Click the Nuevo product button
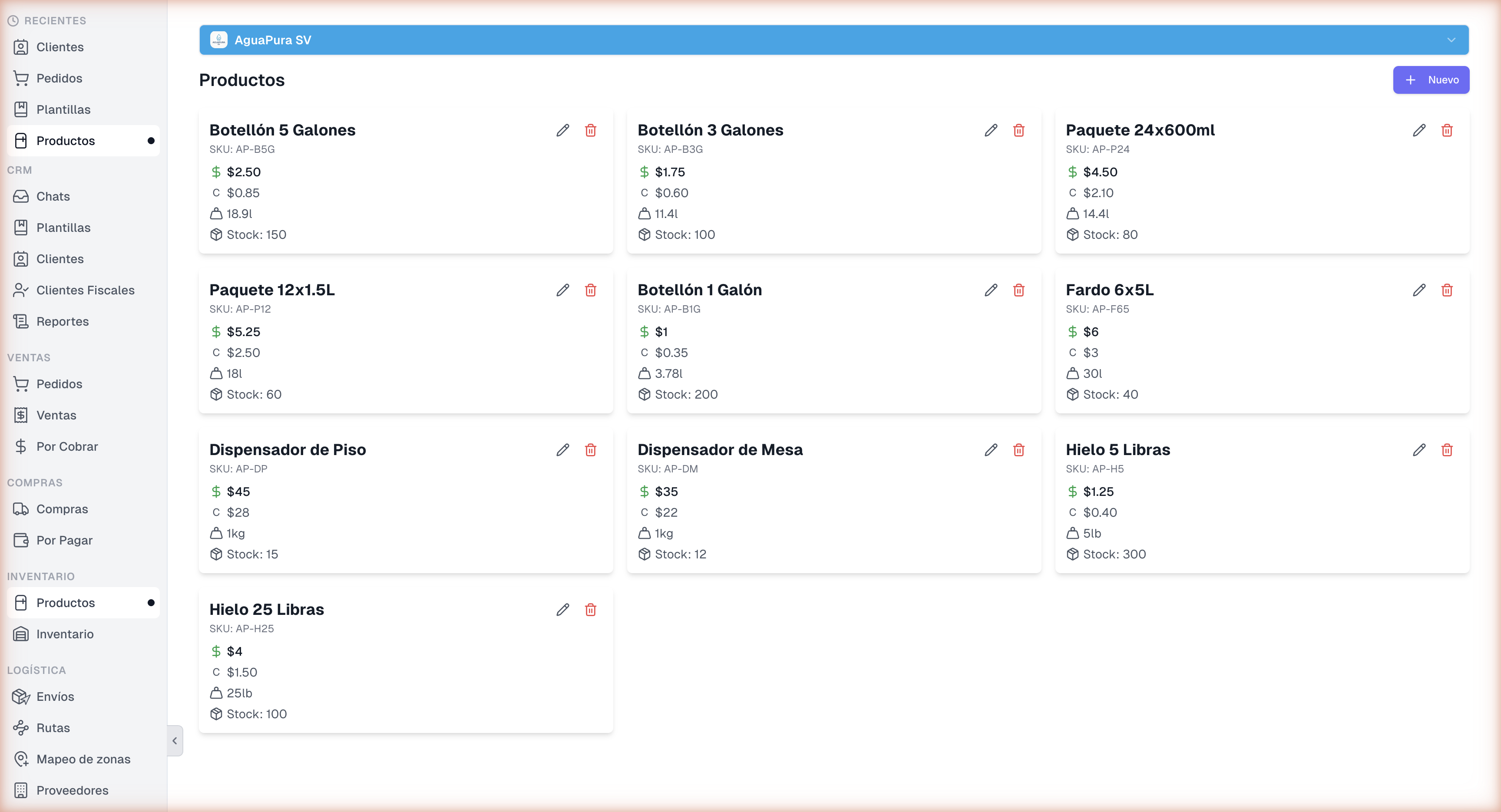The width and height of the screenshot is (1501, 812). pyautogui.click(x=1431, y=80)
